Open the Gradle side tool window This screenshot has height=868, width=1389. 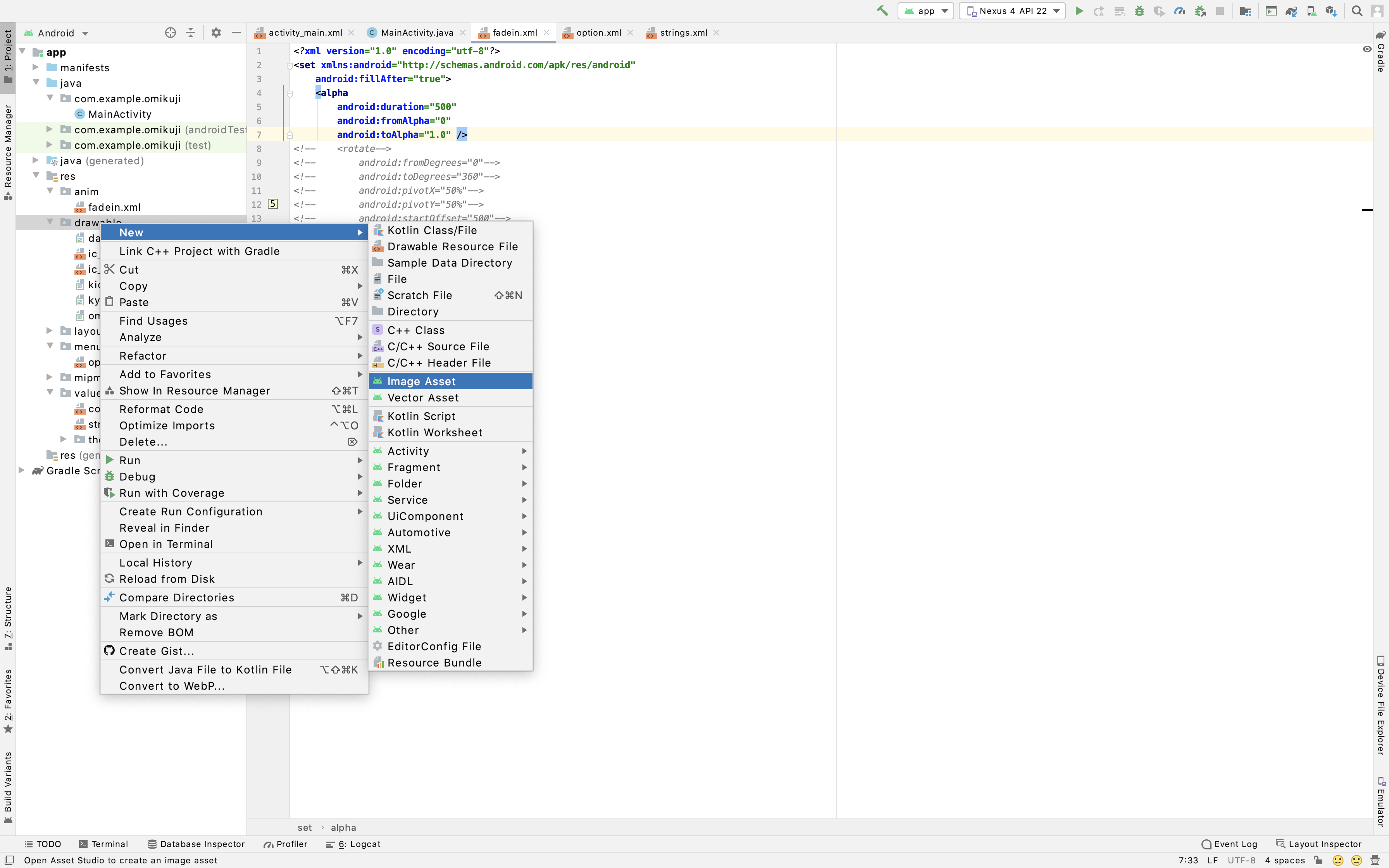pos(1381,52)
